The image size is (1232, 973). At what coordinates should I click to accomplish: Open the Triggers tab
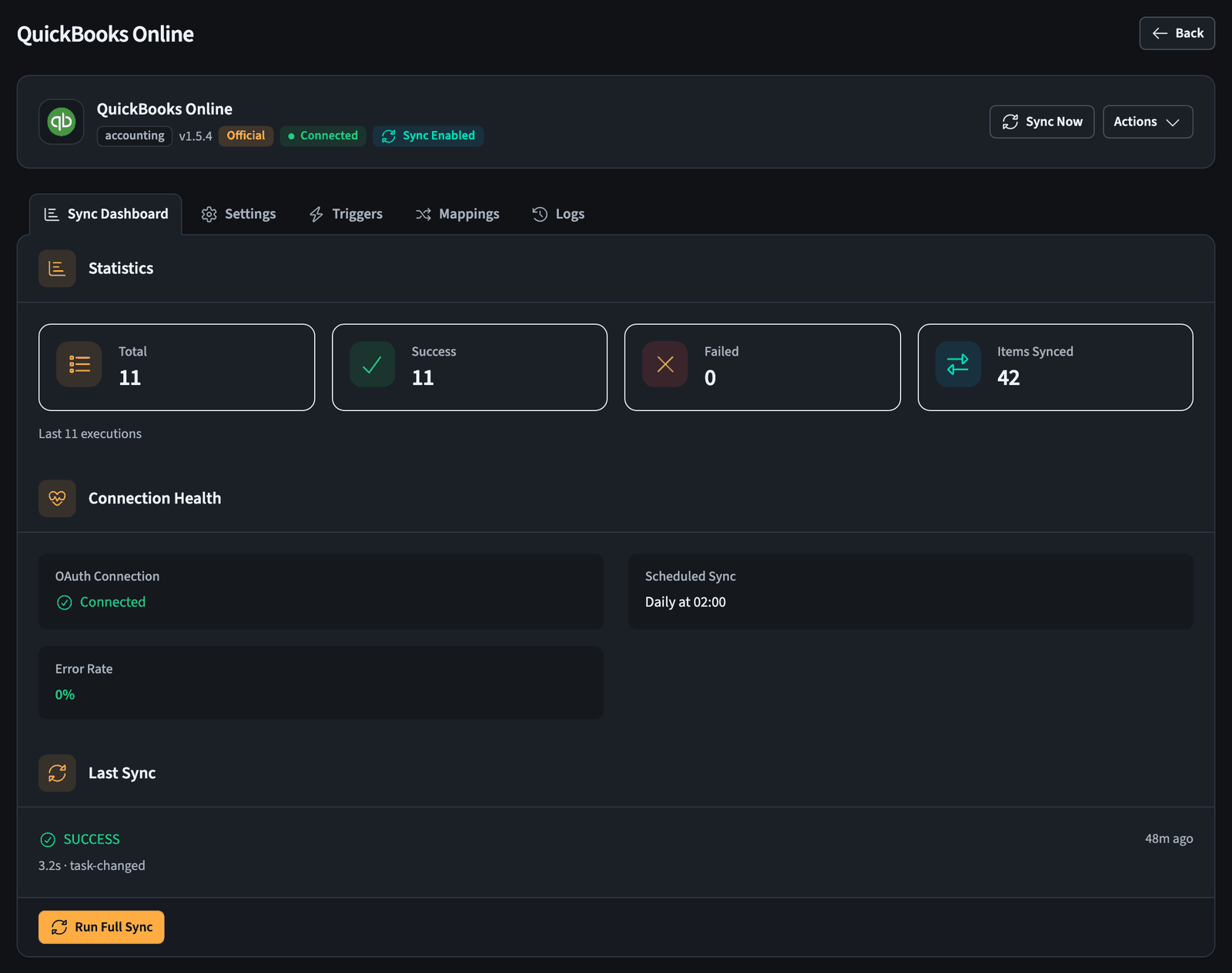coord(346,214)
